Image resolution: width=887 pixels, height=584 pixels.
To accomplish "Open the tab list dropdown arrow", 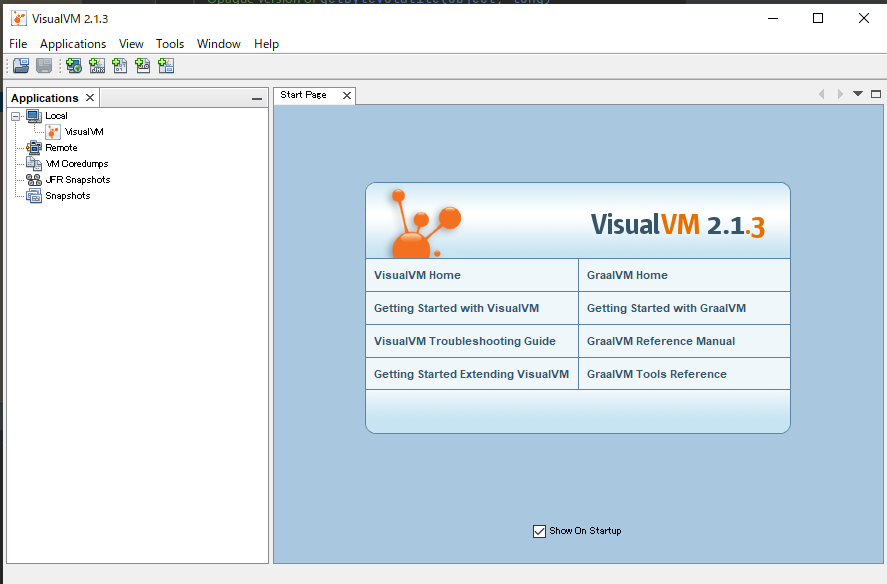I will [x=857, y=93].
